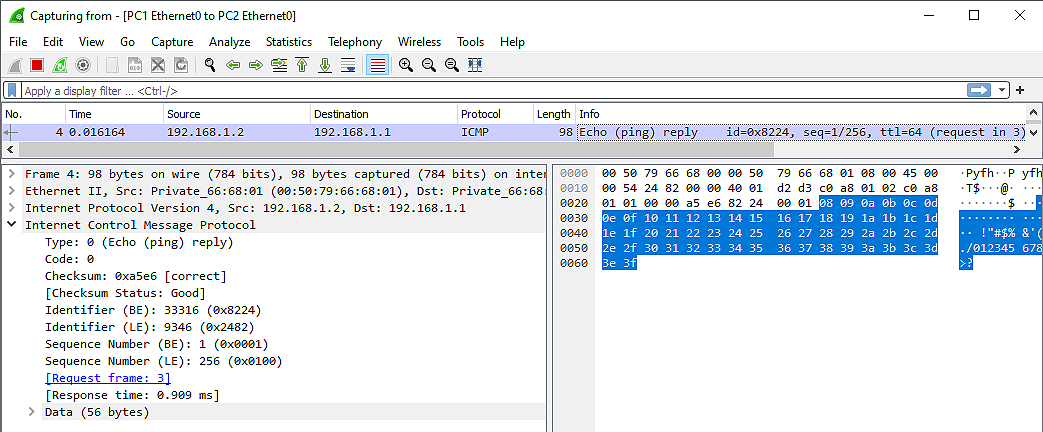
Task: Expand the Data (56 bytes) node
Action: point(31,412)
